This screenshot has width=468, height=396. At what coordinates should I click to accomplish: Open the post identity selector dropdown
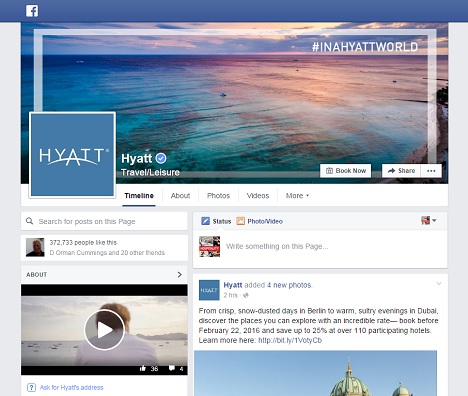point(429,220)
